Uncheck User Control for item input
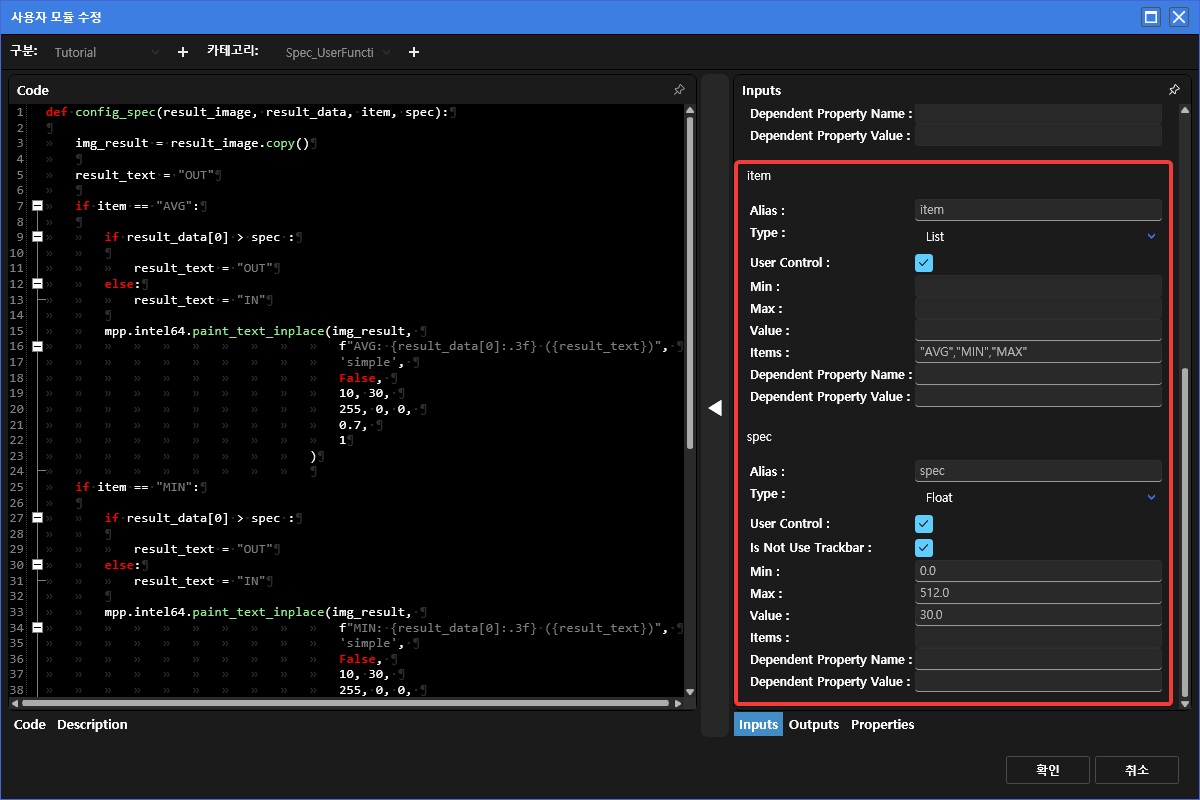The height and width of the screenshot is (800, 1200). point(924,263)
